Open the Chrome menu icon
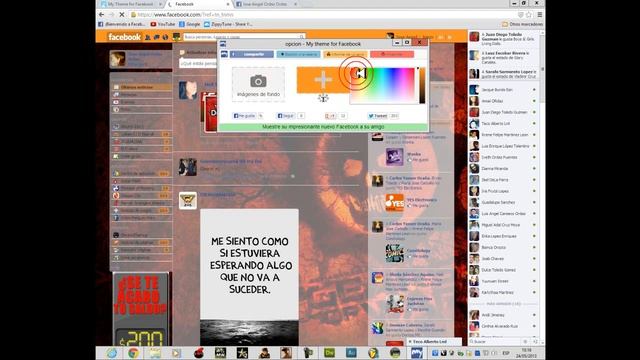Viewport: 640px width, 360px height. tap(540, 14)
